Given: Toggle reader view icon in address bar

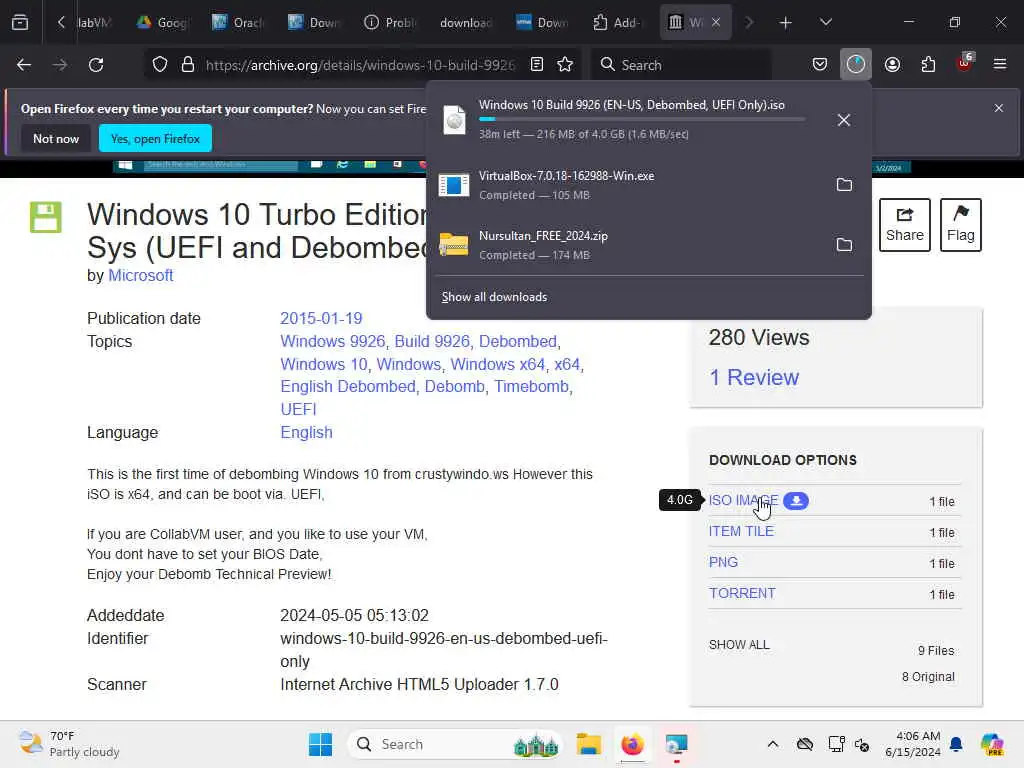Looking at the screenshot, I should click(x=537, y=65).
